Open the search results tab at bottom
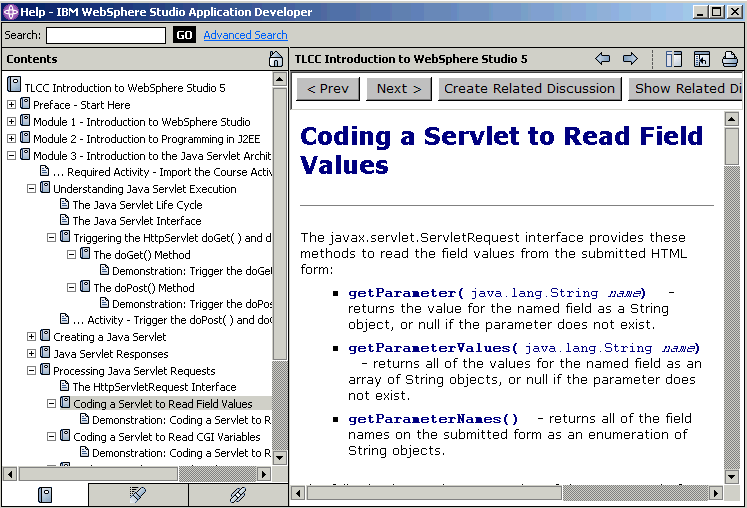The image size is (747, 508). tap(138, 495)
